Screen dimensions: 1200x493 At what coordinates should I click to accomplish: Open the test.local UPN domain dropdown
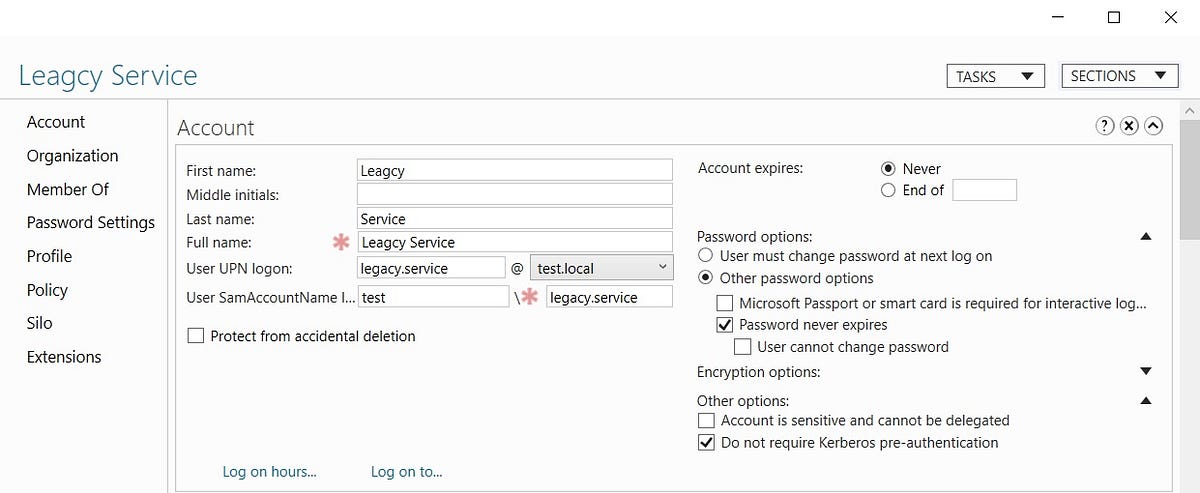click(x=602, y=267)
